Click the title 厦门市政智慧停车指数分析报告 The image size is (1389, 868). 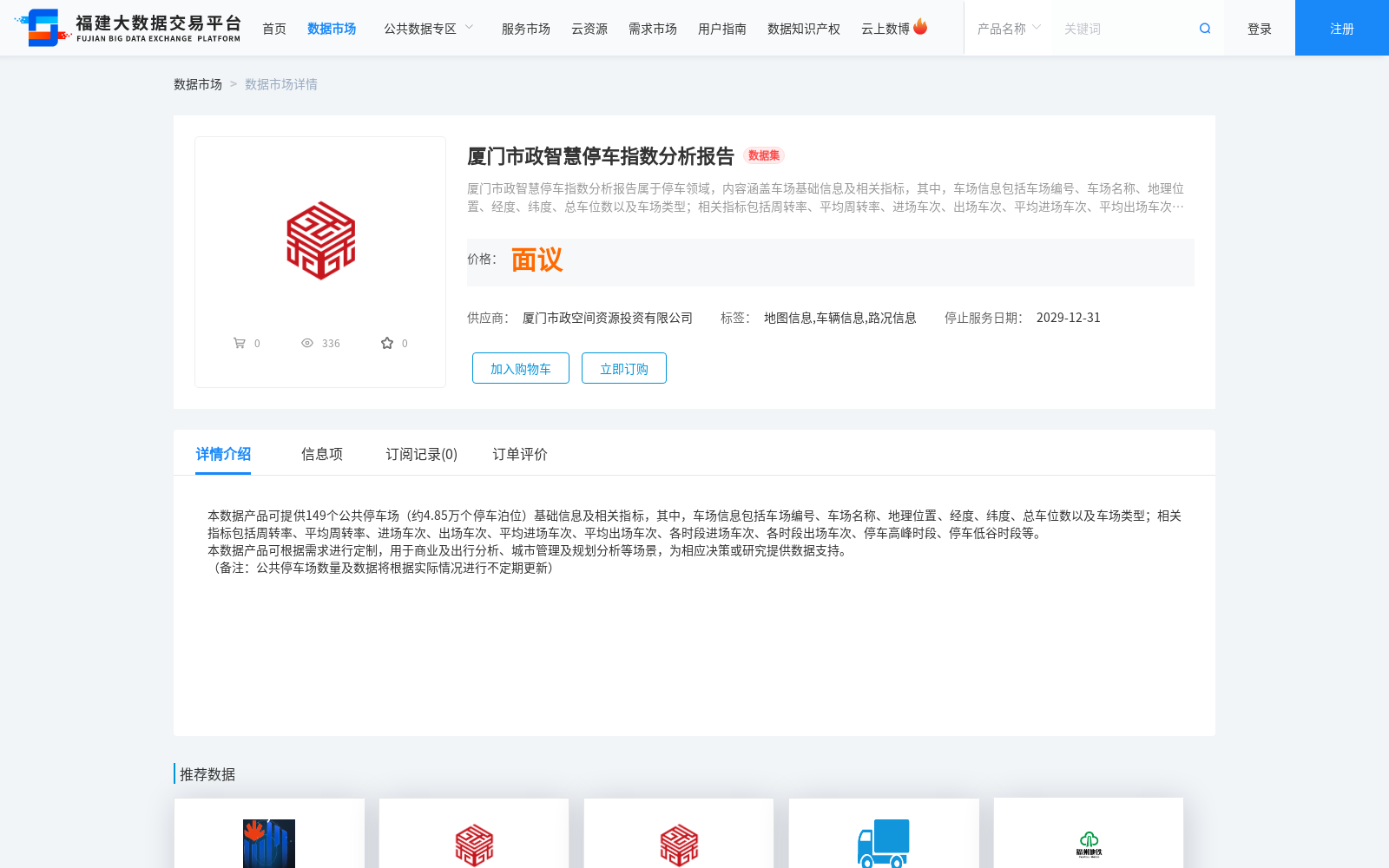tap(601, 156)
